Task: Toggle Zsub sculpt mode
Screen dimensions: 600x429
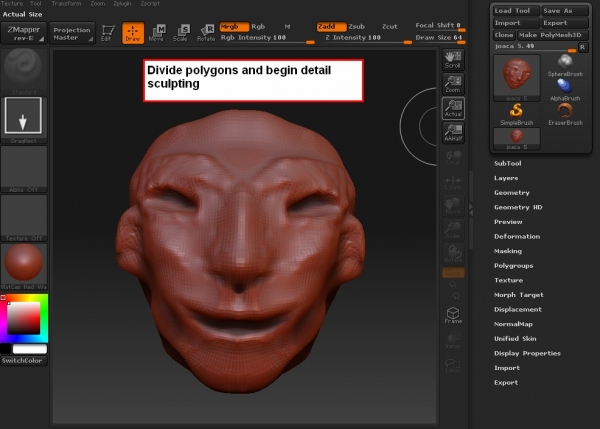Action: (356, 26)
